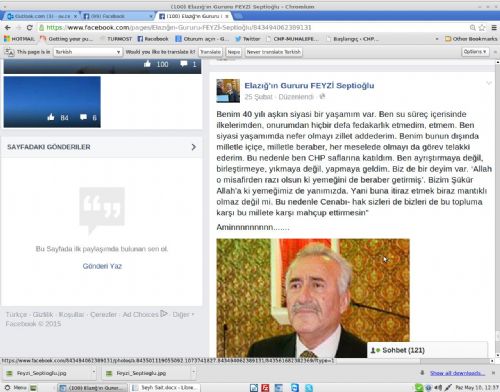Bookmark this page with the star icon
Screen dimensions: 500x392
(482, 27)
